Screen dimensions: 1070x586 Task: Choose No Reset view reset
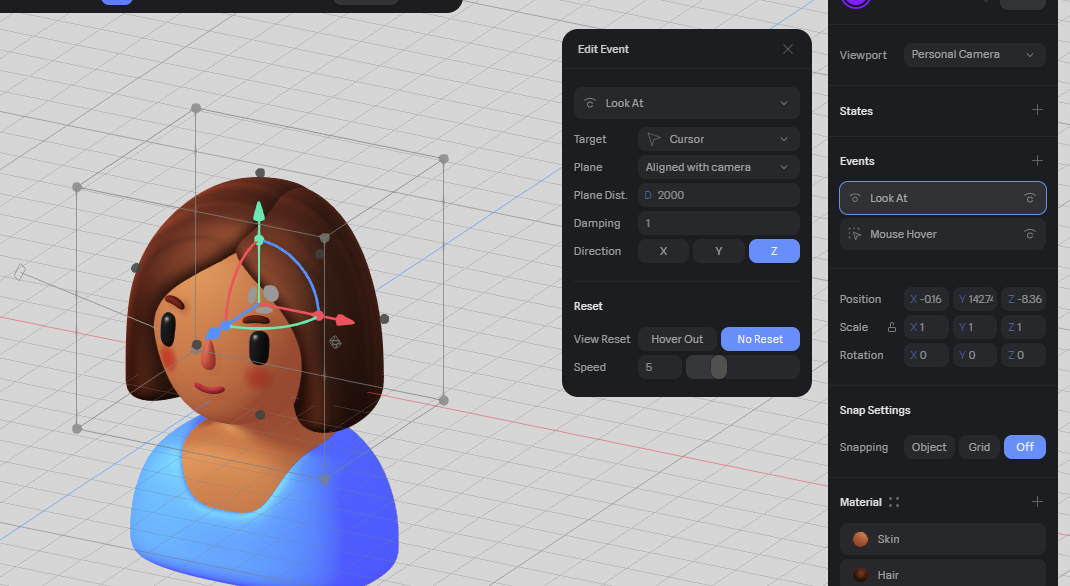click(x=760, y=339)
